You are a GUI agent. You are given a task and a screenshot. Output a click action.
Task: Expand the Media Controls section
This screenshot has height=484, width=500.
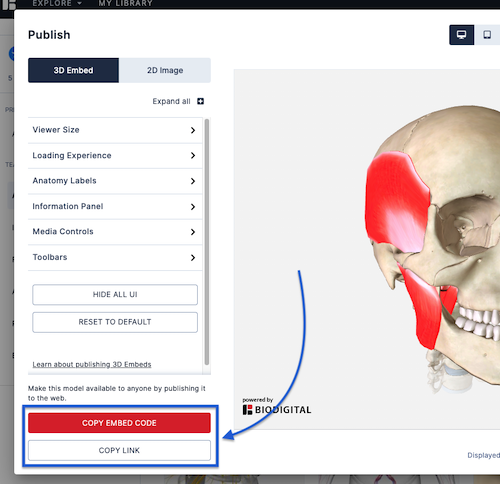click(115, 232)
